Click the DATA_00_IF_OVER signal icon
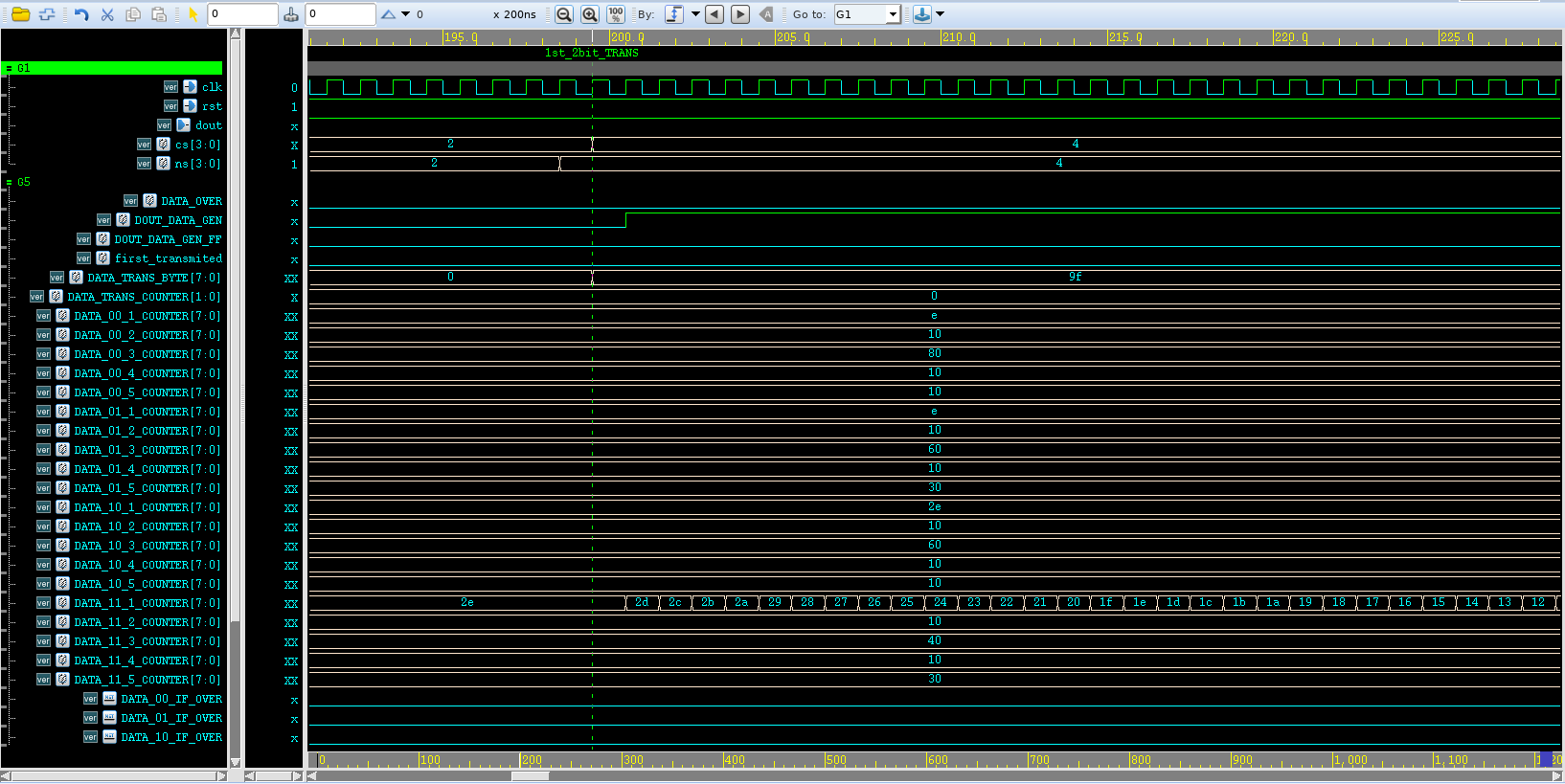Viewport: 1565px width, 784px height. point(109,699)
